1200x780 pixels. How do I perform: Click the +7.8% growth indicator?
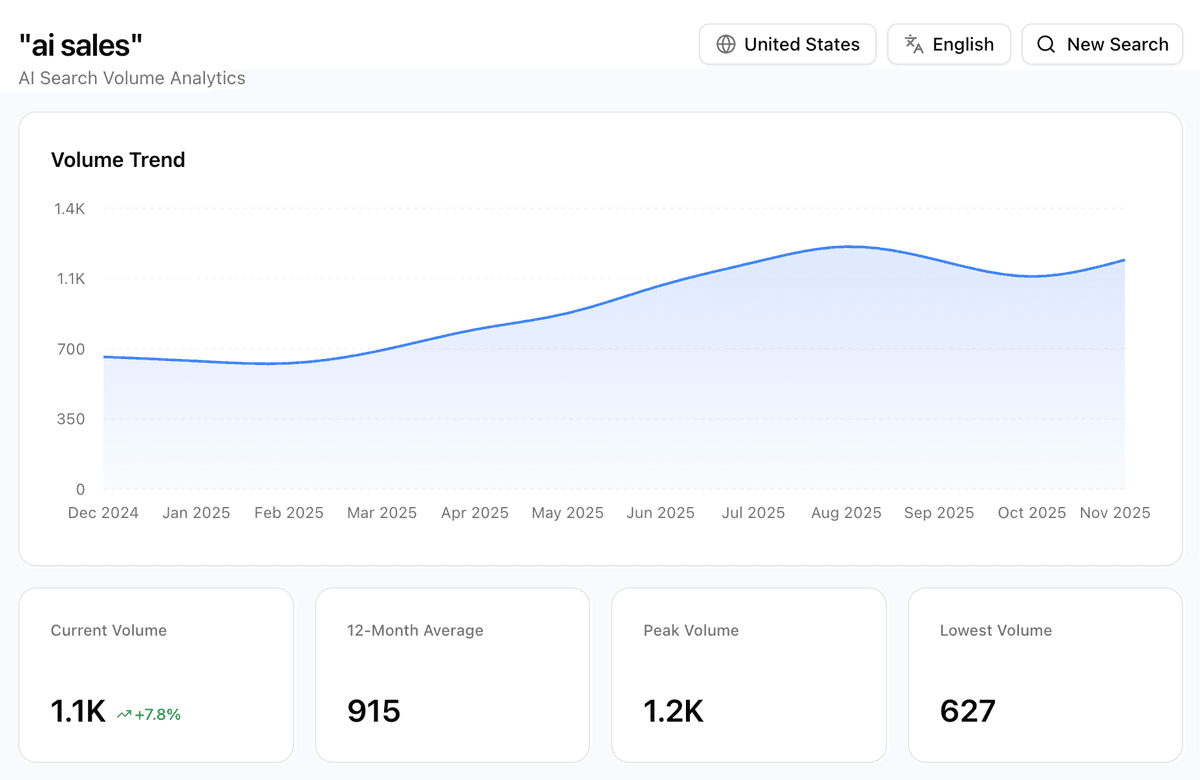(x=156, y=714)
